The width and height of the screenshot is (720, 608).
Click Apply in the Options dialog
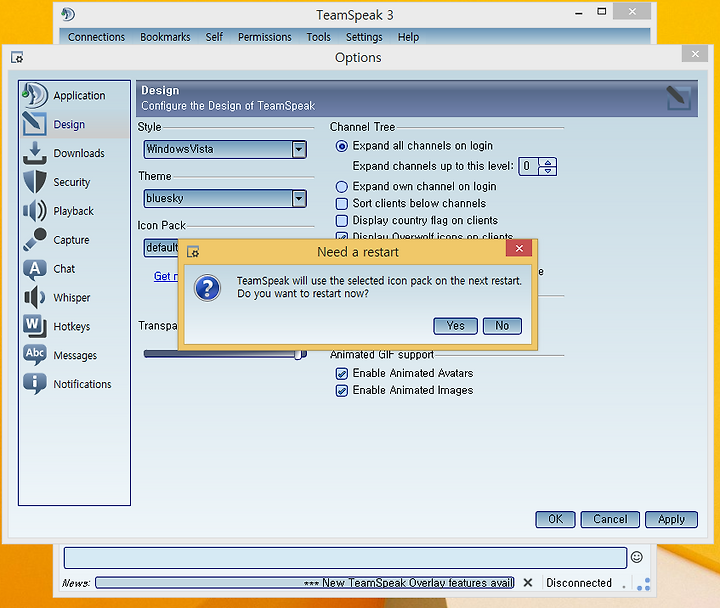click(671, 519)
